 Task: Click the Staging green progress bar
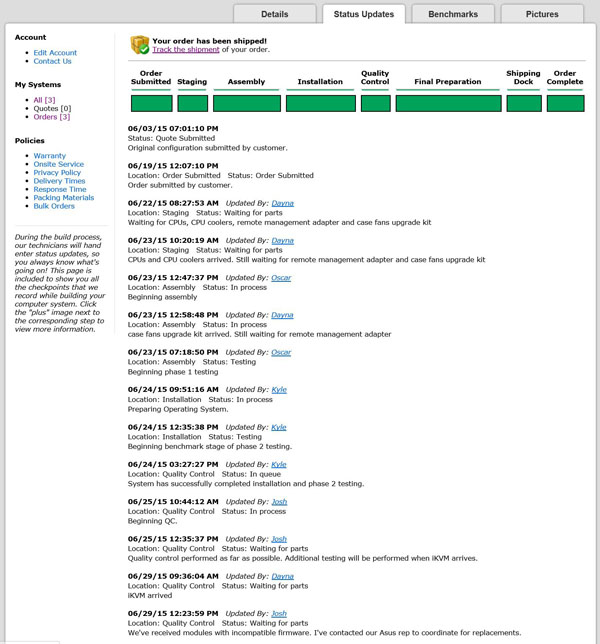pyautogui.click(x=193, y=104)
